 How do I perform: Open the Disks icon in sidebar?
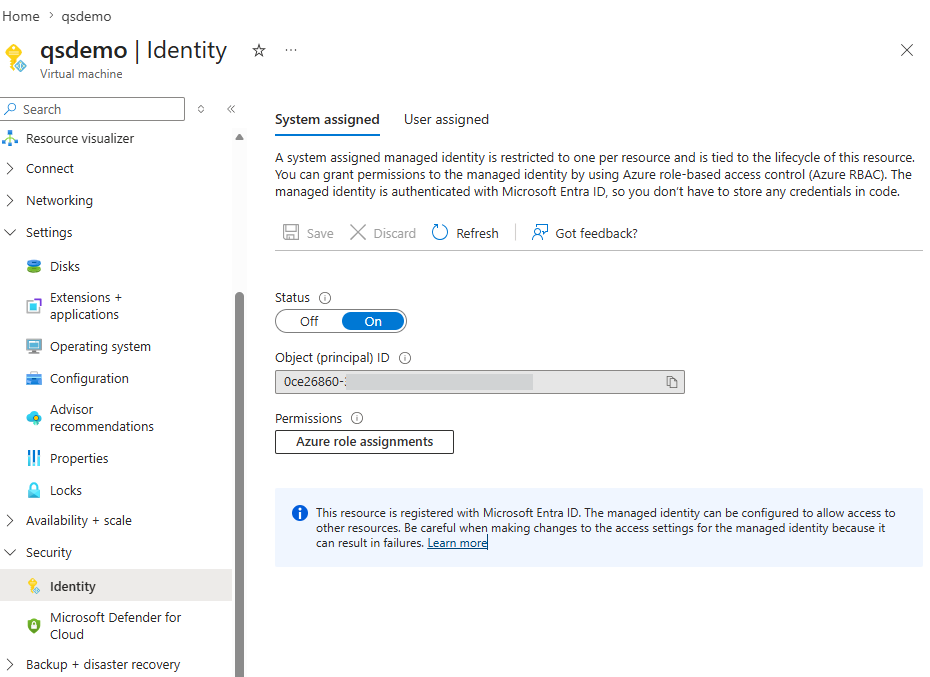34,266
